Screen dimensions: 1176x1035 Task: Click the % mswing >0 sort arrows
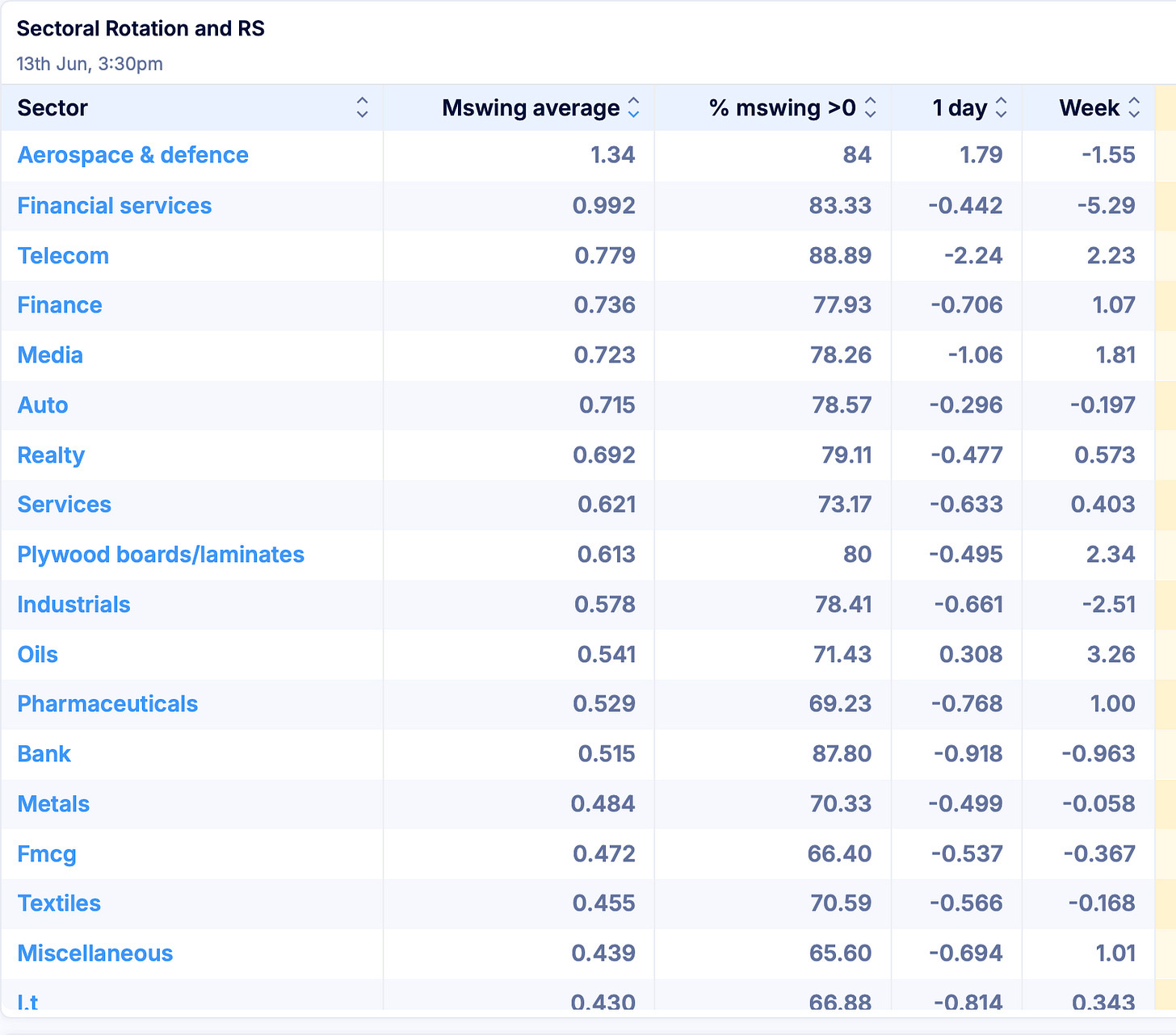pyautogui.click(x=870, y=107)
